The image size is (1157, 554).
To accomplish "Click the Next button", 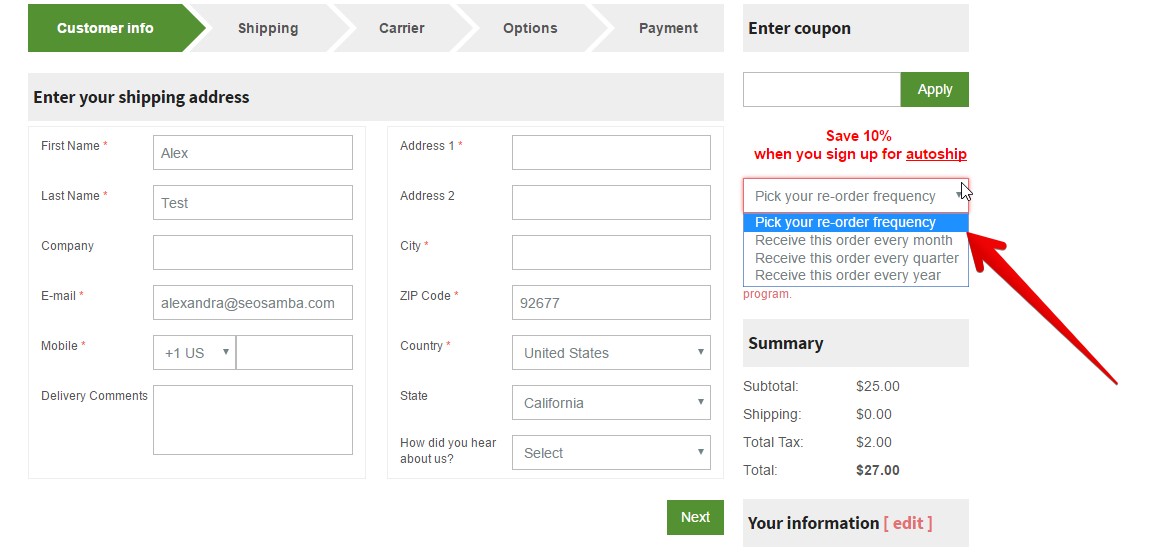I will coord(695,517).
